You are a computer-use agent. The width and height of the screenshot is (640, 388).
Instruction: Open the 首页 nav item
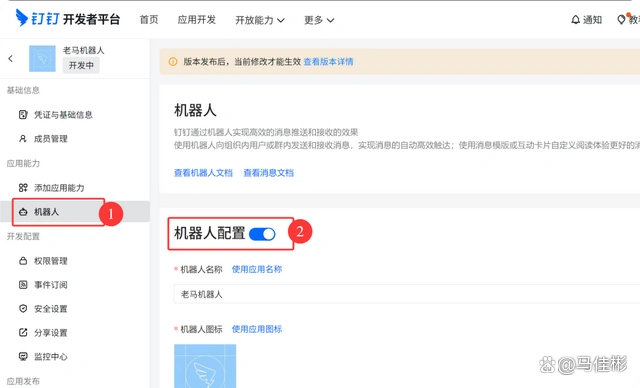tap(149, 20)
